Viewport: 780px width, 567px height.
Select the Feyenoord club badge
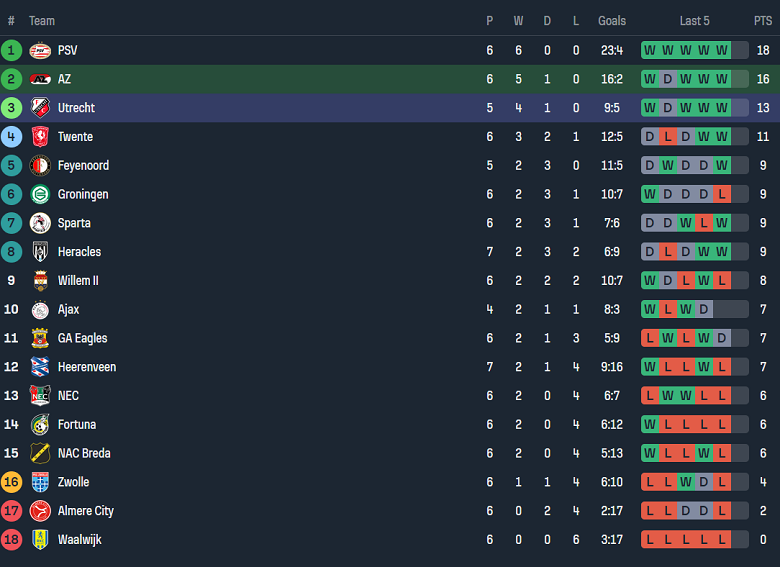tap(40, 166)
